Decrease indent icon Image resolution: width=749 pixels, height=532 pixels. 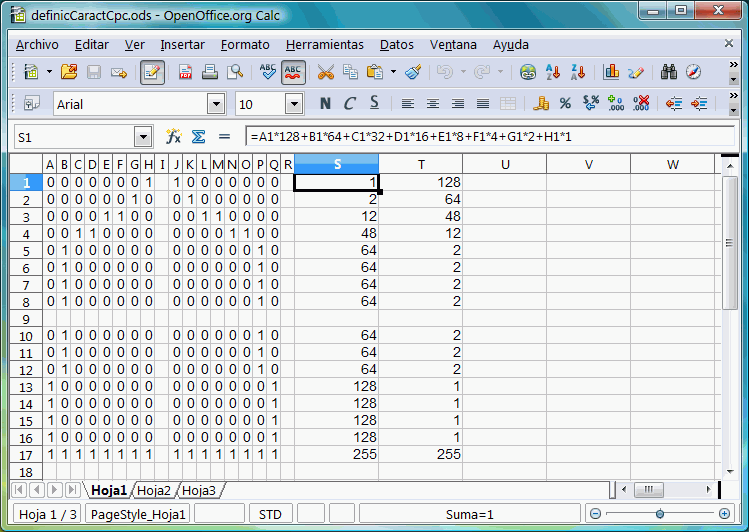coord(674,103)
